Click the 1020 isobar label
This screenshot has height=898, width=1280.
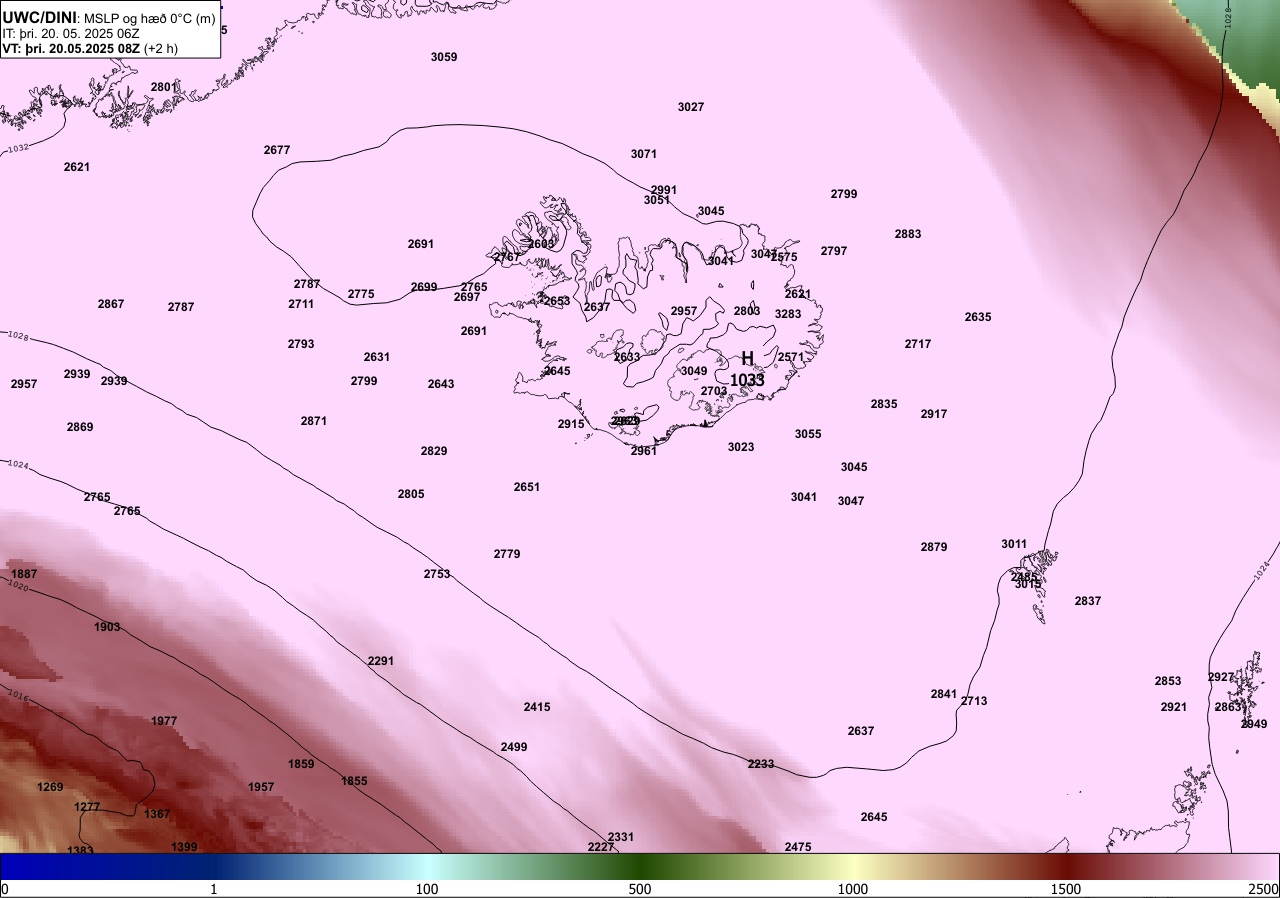click(18, 586)
